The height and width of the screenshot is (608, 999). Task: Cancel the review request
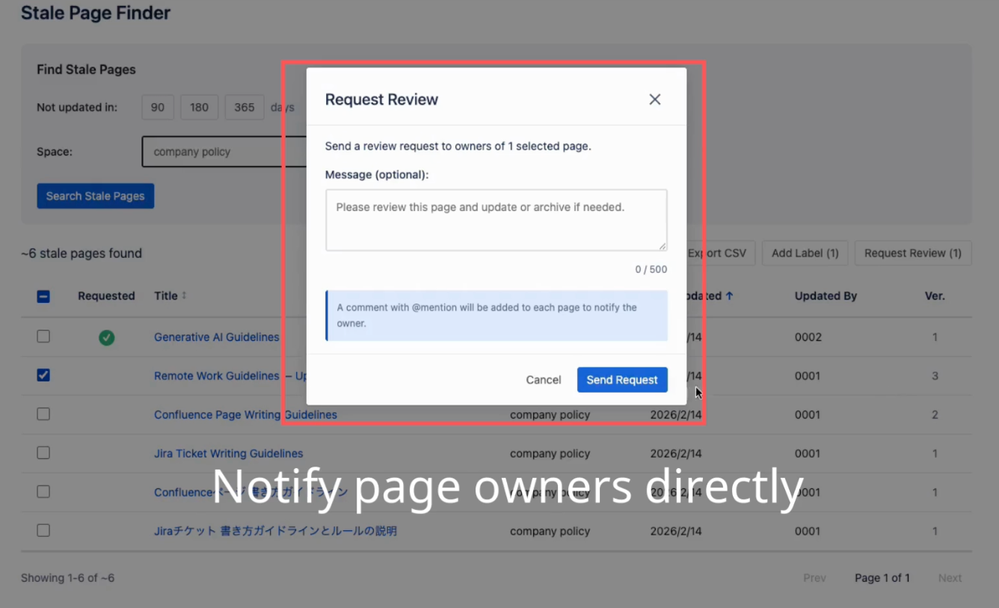(543, 380)
